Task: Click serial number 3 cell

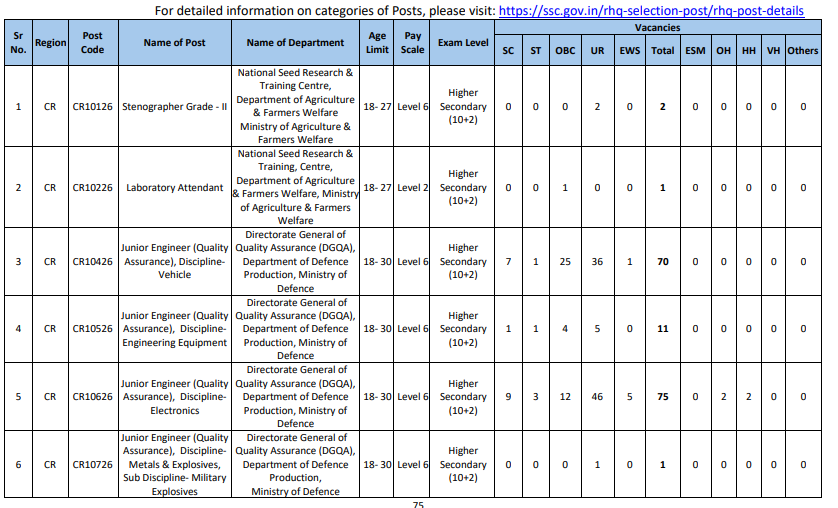Action: [x=18, y=262]
